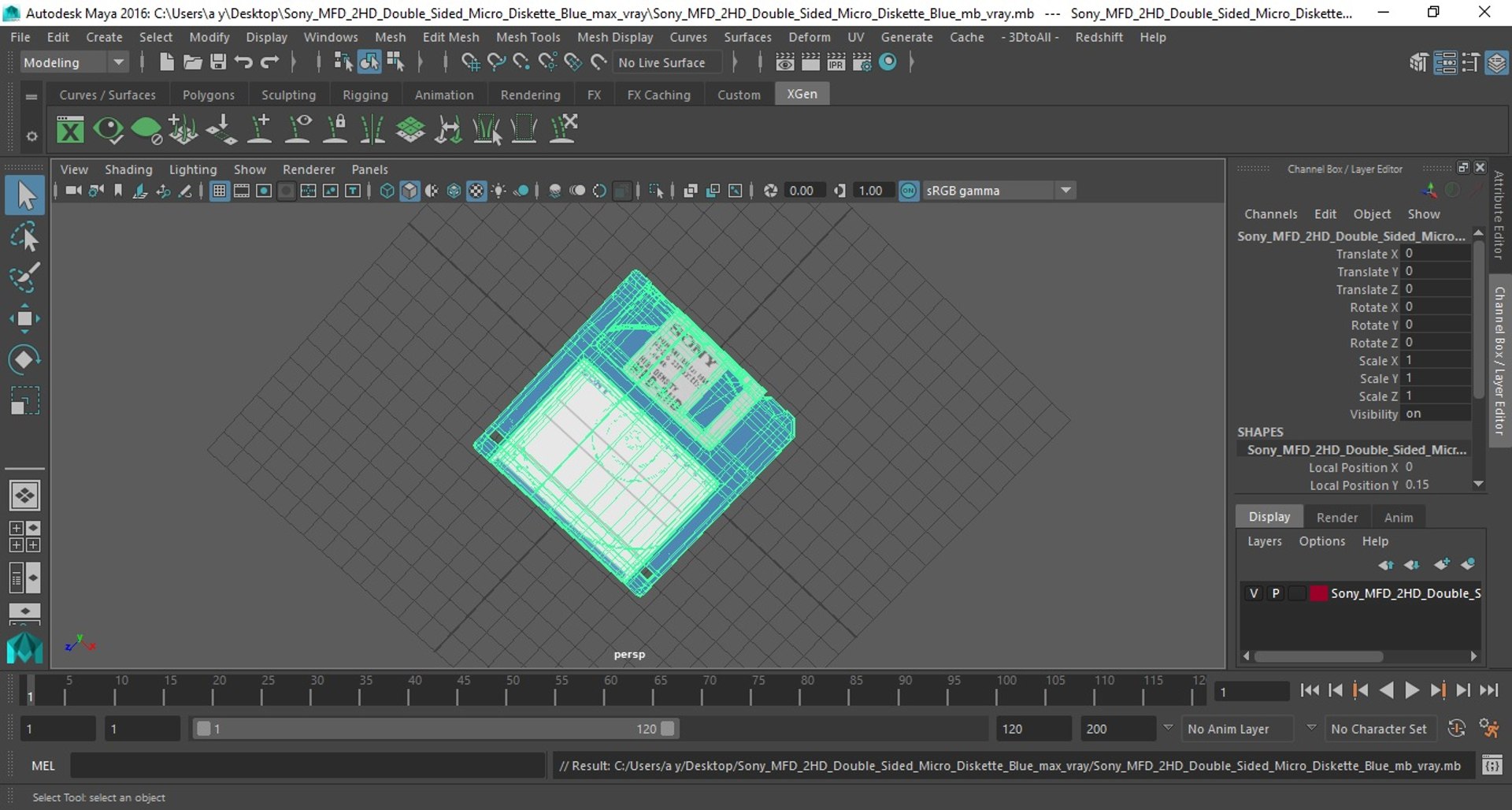
Task: Open the shelf tab settings gear
Action: click(x=31, y=136)
